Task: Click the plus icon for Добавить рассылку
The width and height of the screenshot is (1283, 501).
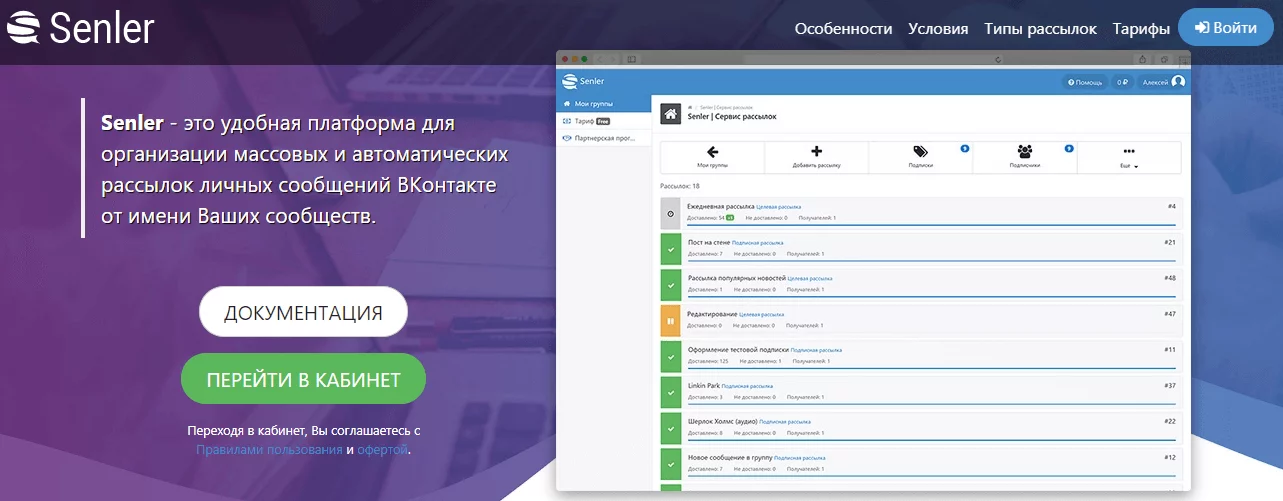Action: (x=816, y=152)
